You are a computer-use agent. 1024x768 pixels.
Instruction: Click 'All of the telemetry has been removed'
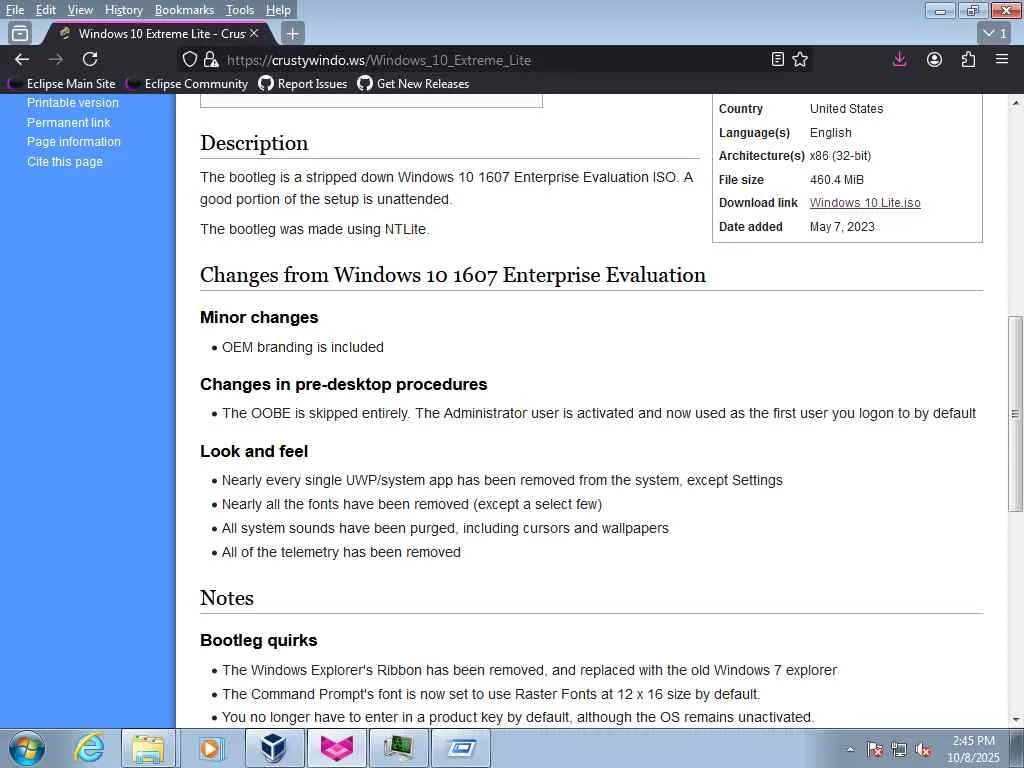tap(341, 552)
